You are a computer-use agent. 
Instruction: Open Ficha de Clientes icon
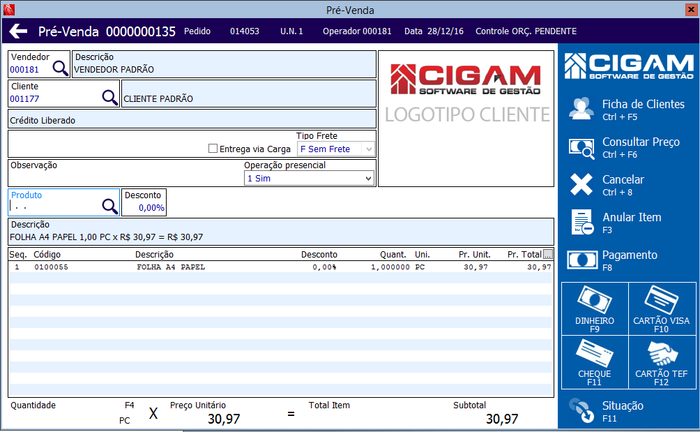pos(581,109)
